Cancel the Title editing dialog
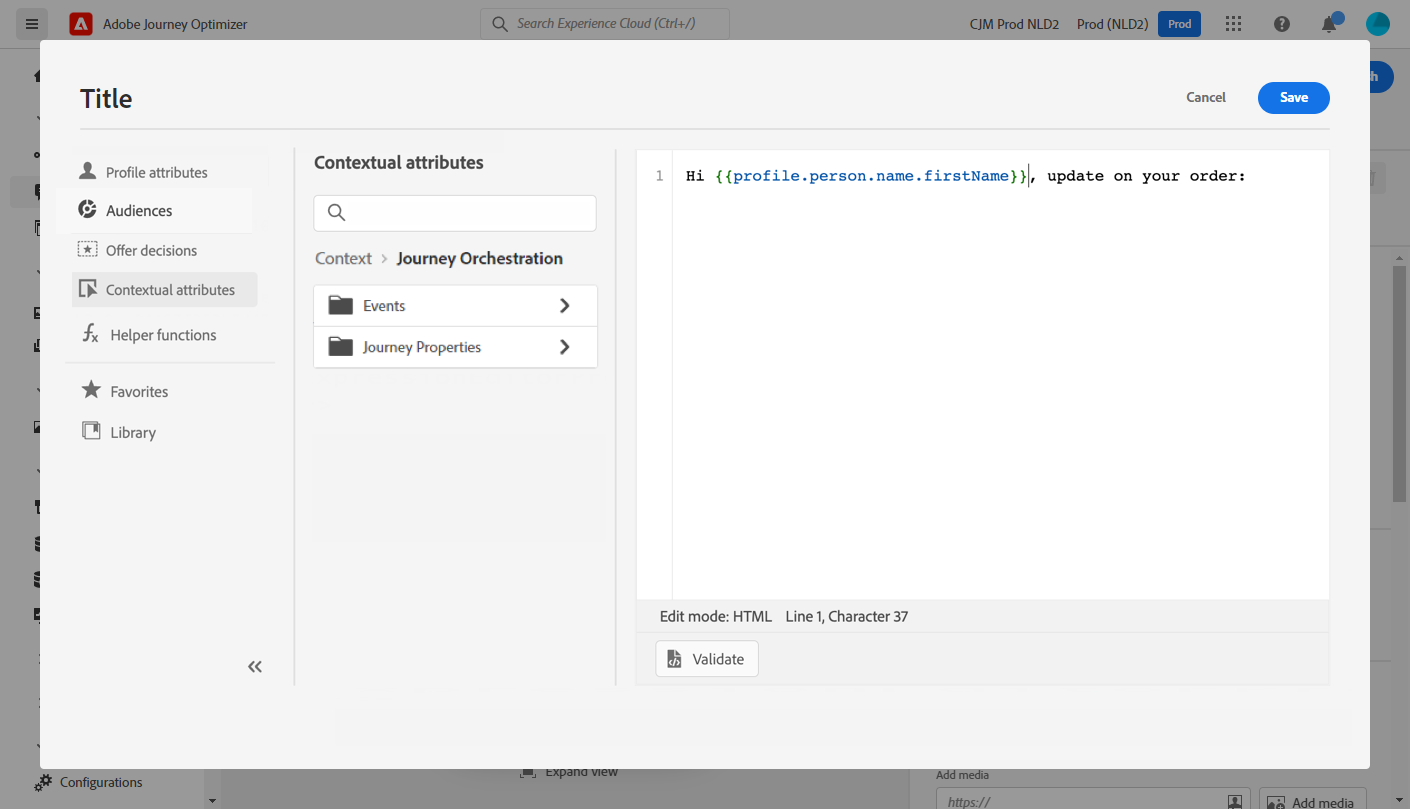Viewport: 1410px width, 809px height. 1205,97
